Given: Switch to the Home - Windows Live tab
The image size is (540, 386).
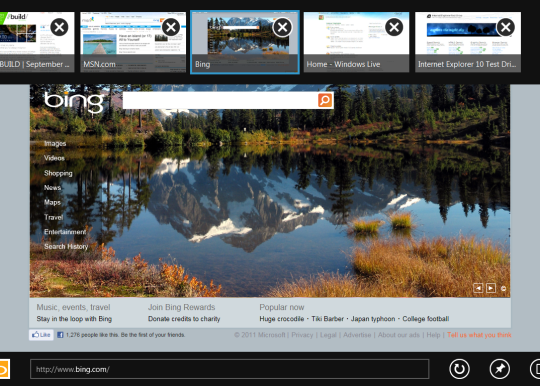Looking at the screenshot, I should pos(356,42).
